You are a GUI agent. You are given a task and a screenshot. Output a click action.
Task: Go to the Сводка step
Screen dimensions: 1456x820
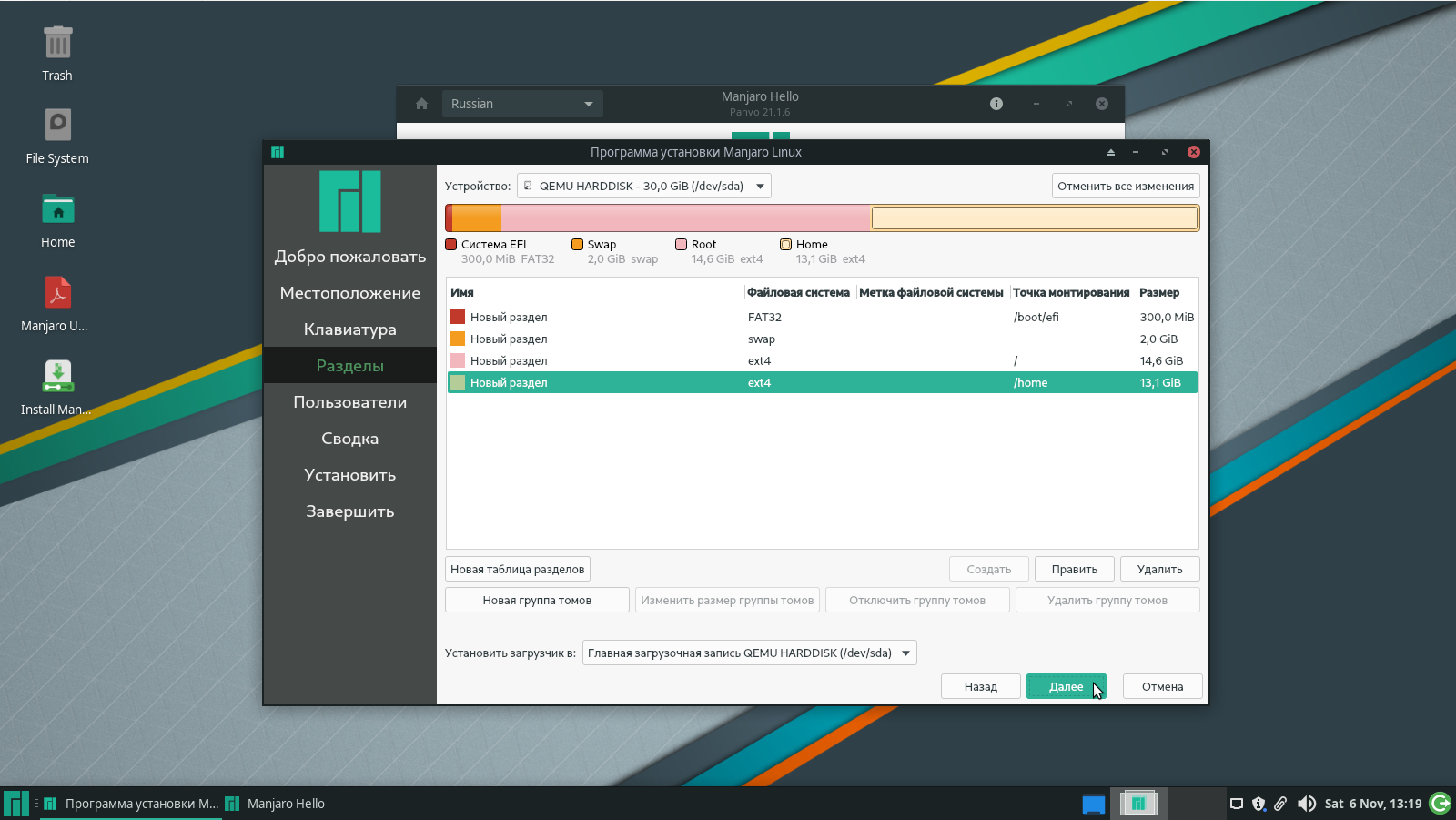(x=349, y=439)
